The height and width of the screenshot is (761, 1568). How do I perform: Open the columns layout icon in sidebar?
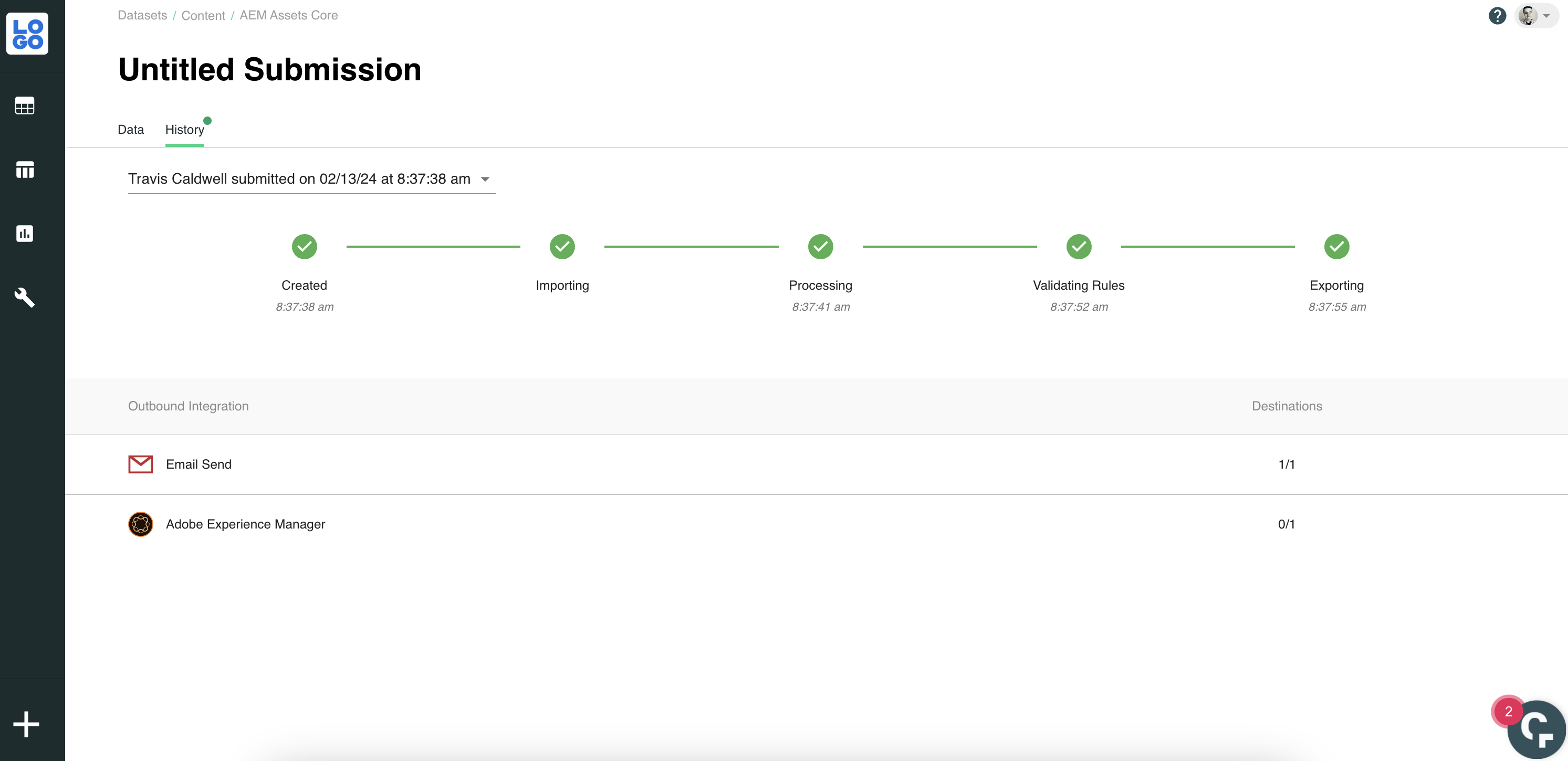[25, 170]
